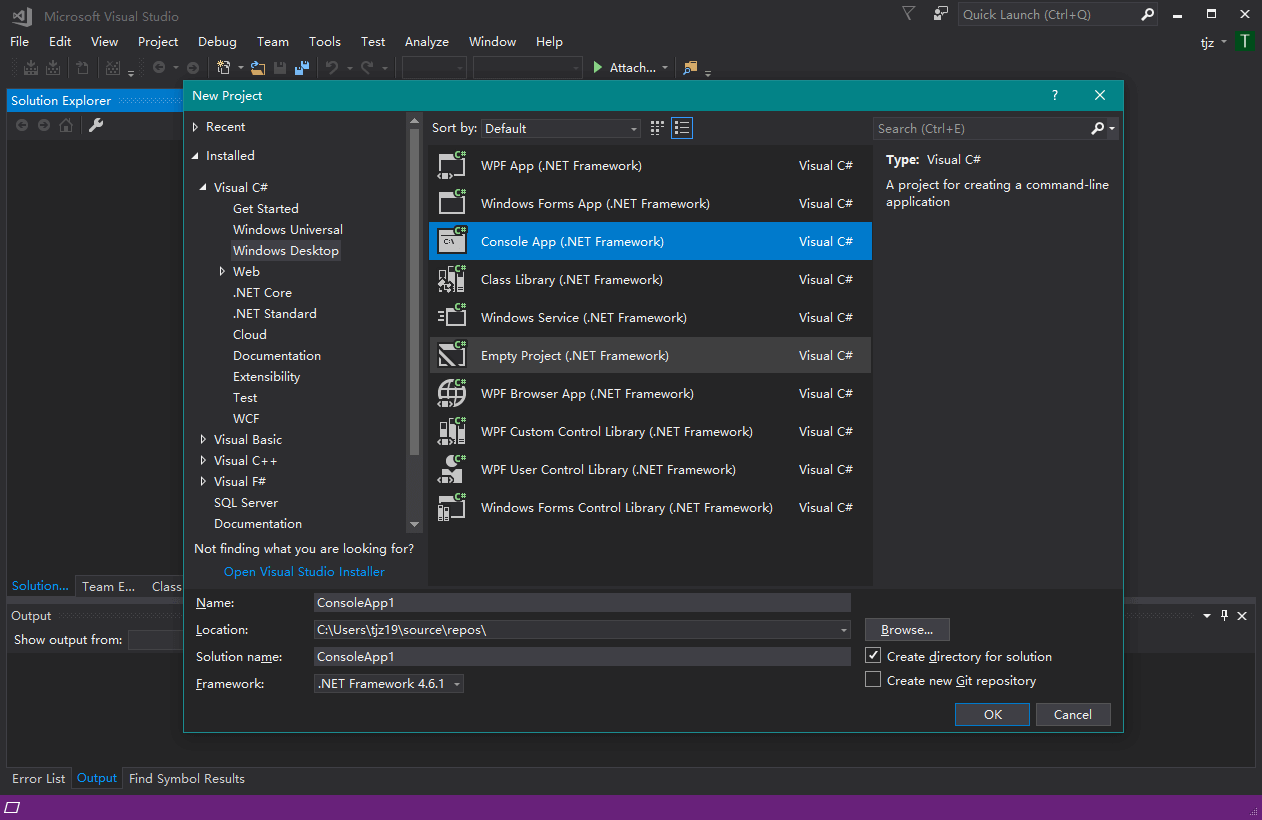Click the send feedback icon
This screenshot has width=1262, height=820.
point(941,14)
